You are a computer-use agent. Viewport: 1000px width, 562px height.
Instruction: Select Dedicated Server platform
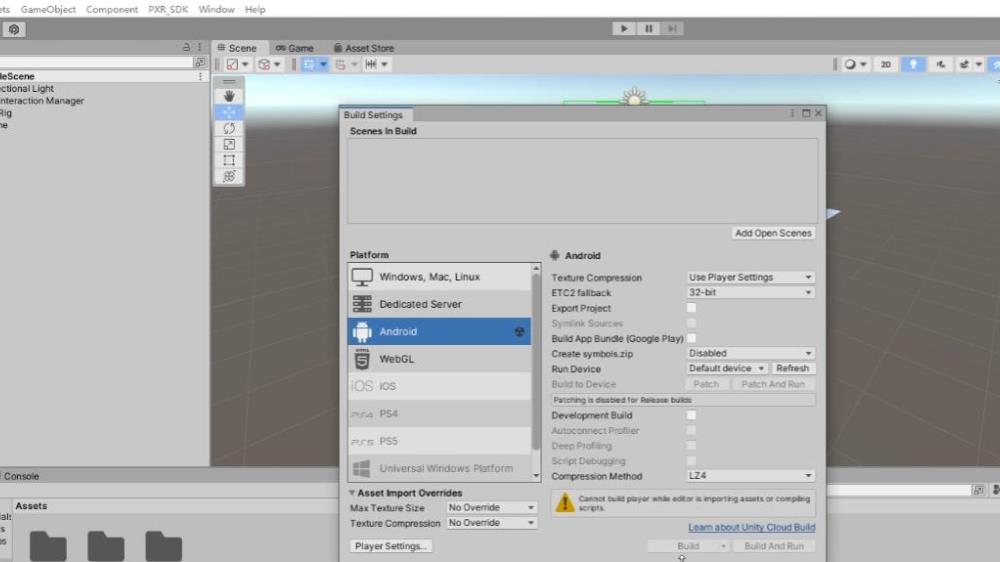[439, 304]
